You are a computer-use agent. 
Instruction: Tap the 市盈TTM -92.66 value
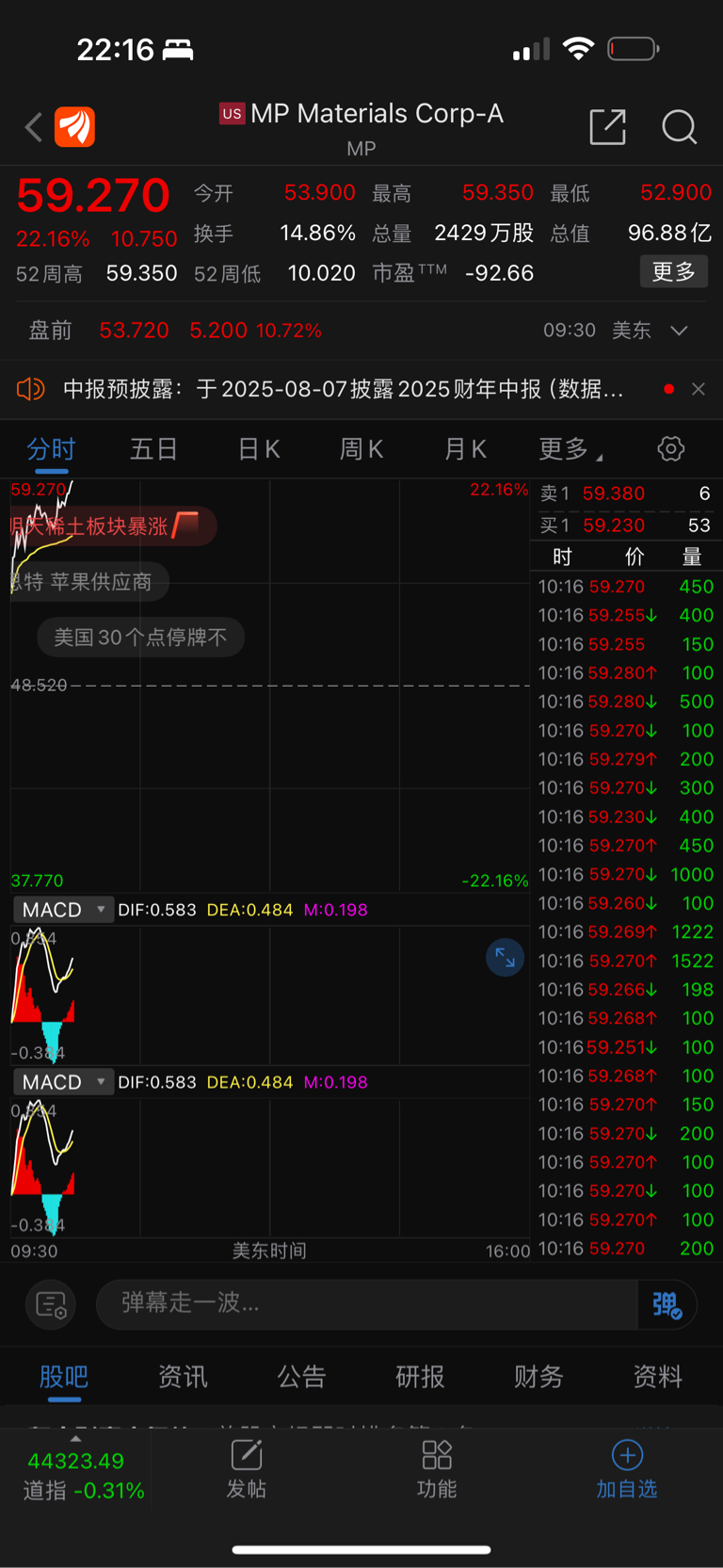pyautogui.click(x=499, y=273)
